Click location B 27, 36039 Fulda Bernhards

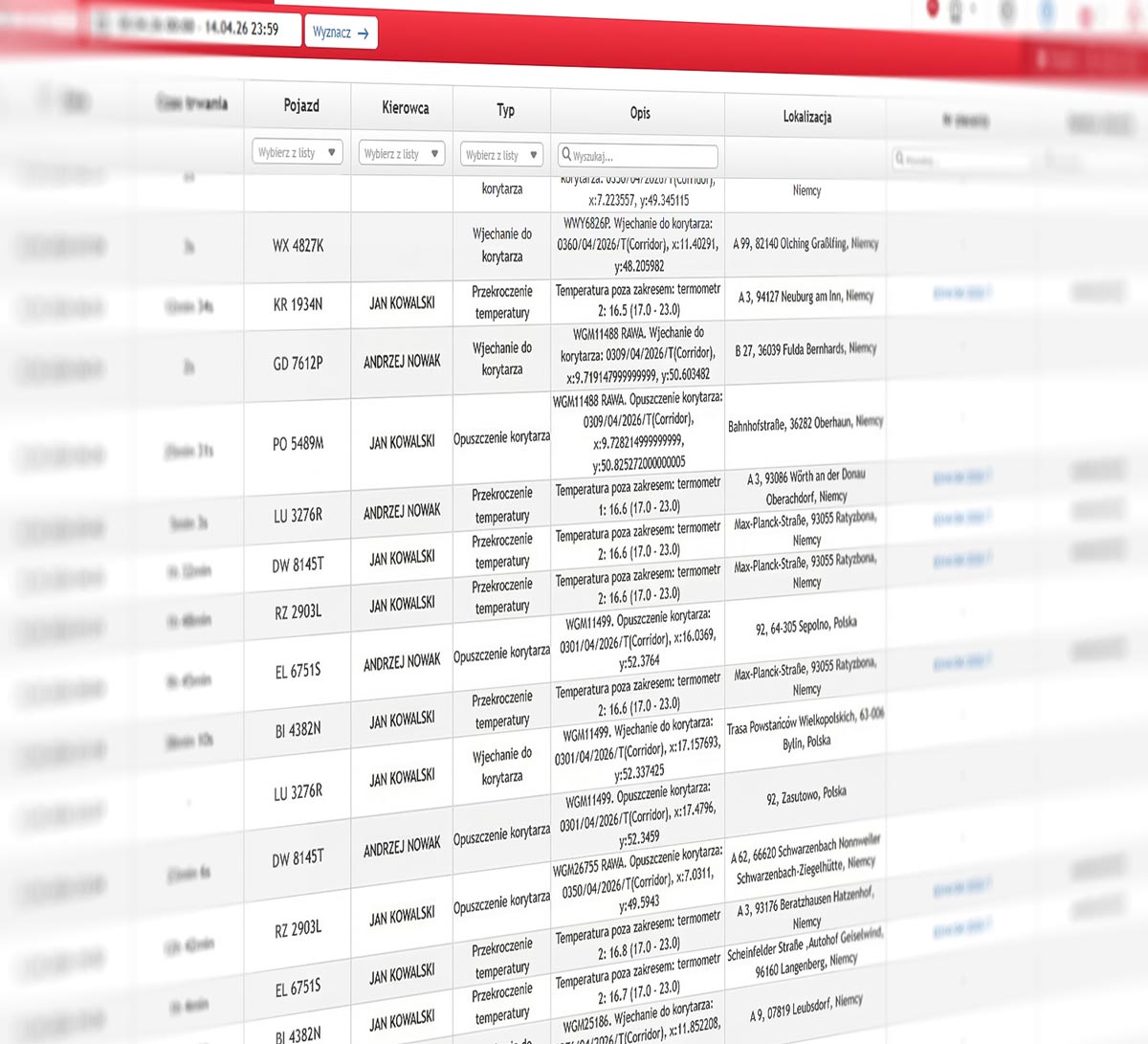tap(806, 349)
